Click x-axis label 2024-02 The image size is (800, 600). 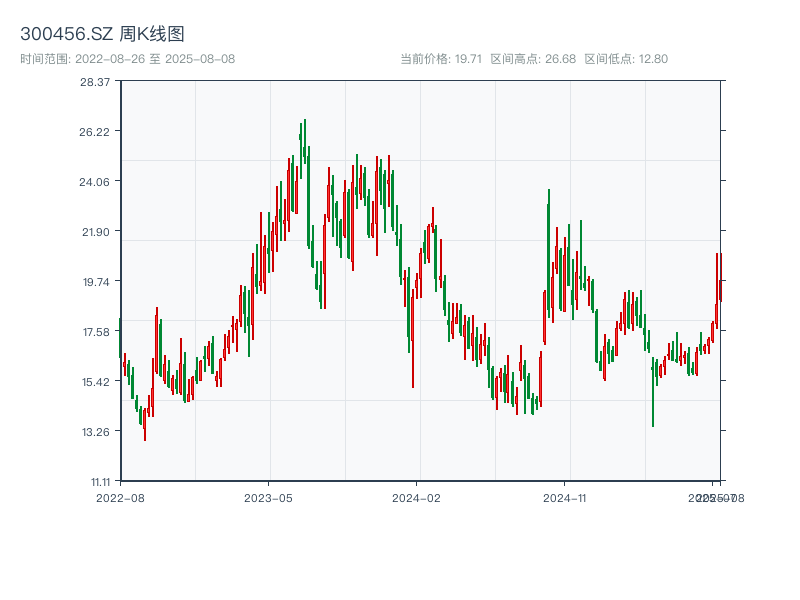(x=416, y=498)
